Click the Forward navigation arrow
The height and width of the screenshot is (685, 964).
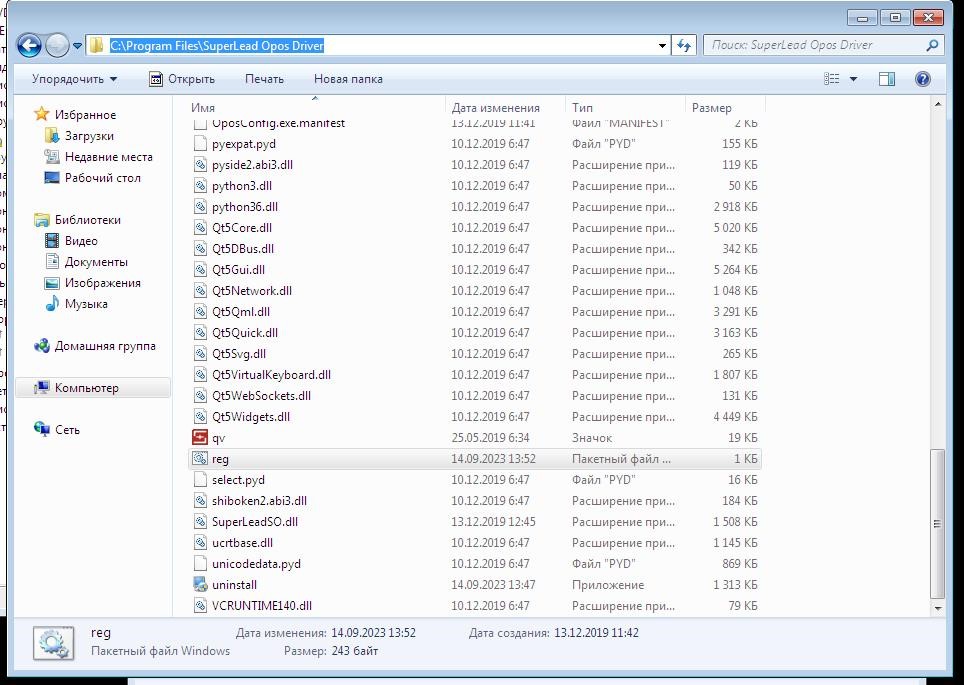click(x=57, y=46)
